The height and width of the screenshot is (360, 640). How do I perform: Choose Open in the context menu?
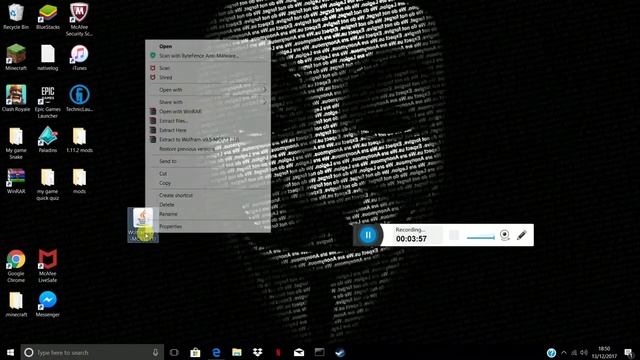[208, 46]
